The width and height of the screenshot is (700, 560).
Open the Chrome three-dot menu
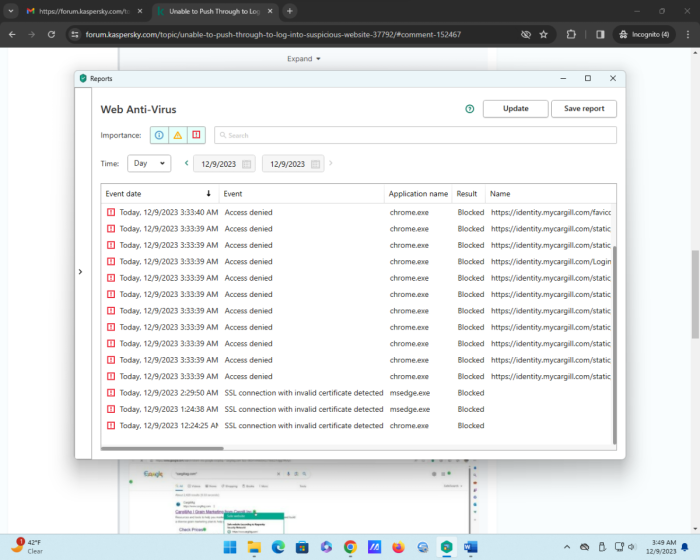click(688, 34)
